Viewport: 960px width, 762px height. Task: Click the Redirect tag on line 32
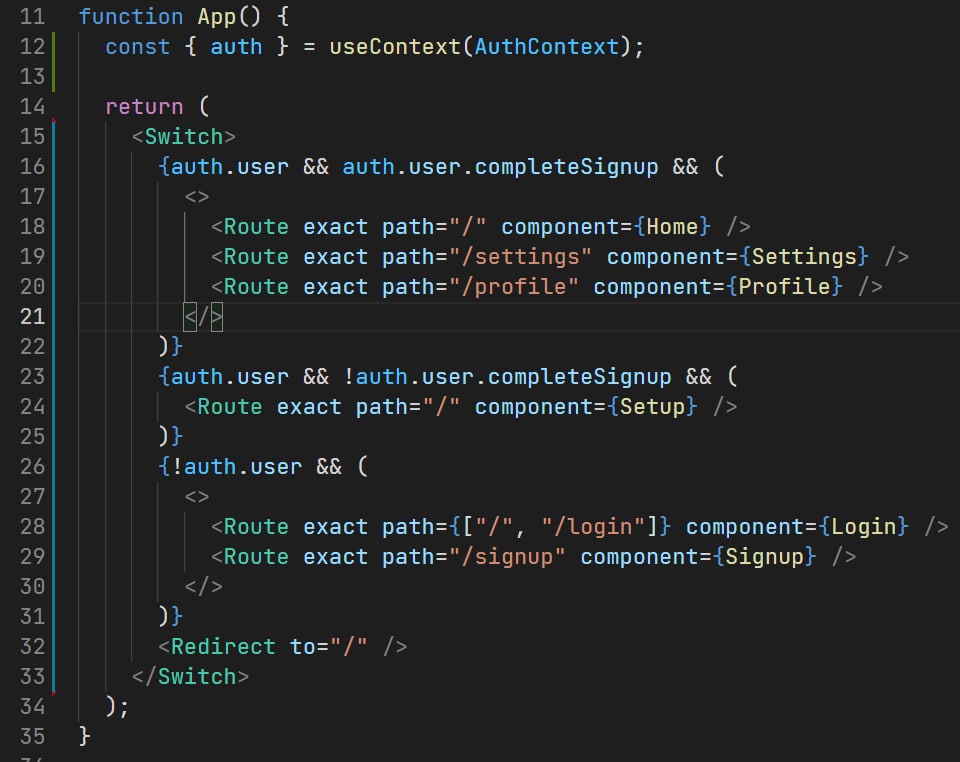pos(223,646)
